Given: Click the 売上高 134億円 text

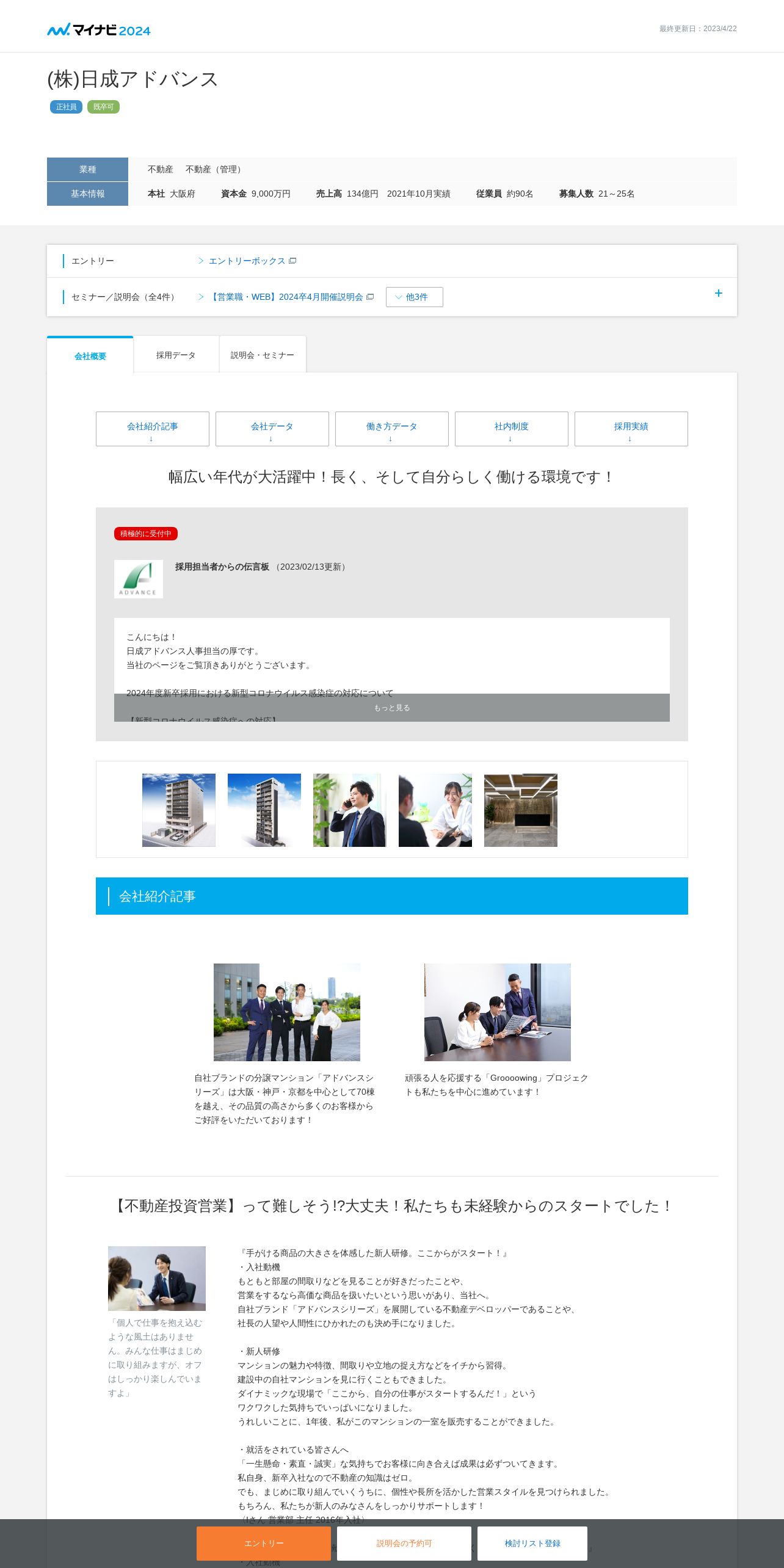Looking at the screenshot, I should [x=347, y=194].
